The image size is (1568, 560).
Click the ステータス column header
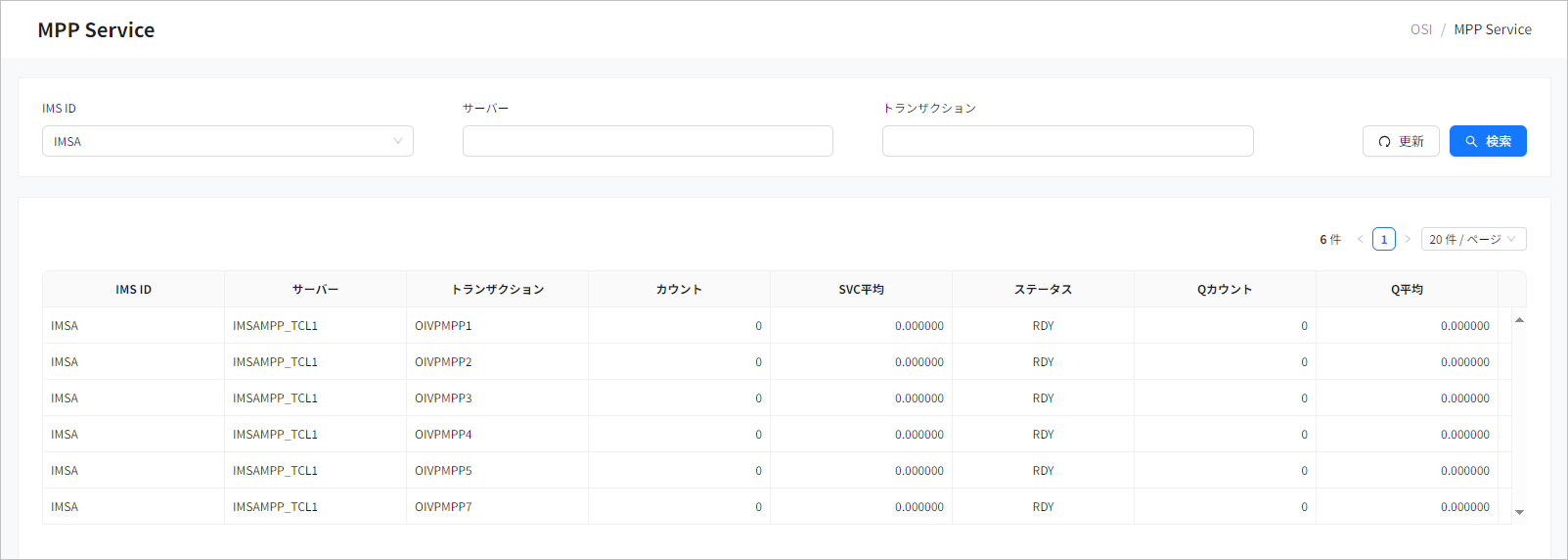1043,290
